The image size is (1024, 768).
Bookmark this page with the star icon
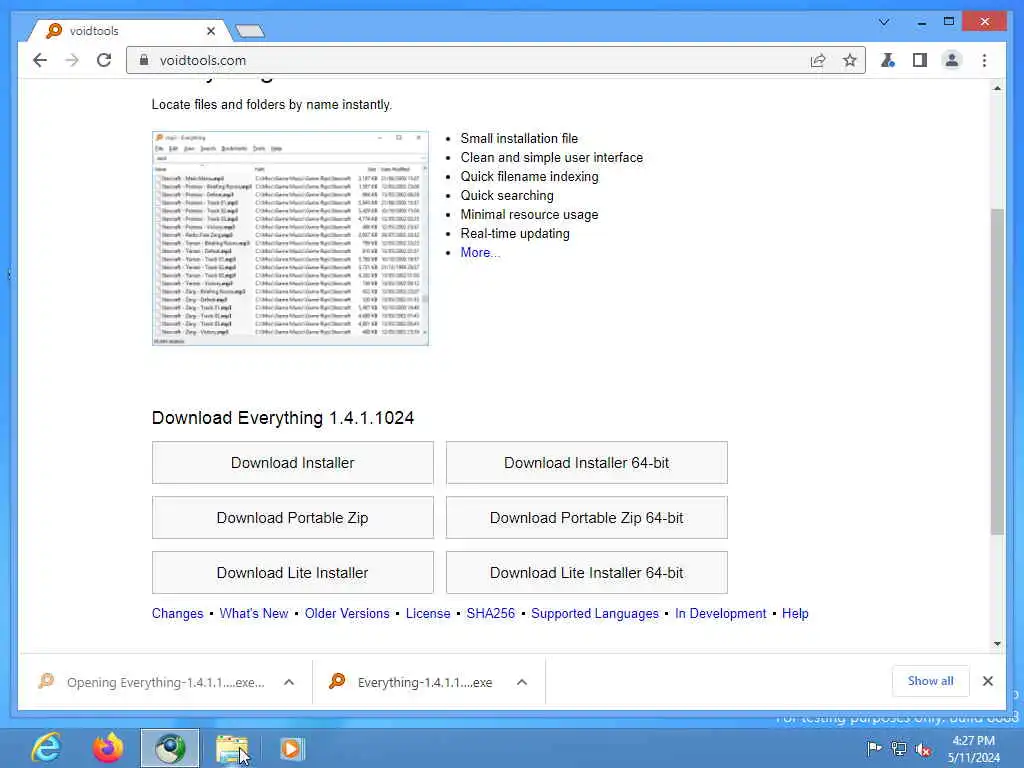pyautogui.click(x=849, y=60)
